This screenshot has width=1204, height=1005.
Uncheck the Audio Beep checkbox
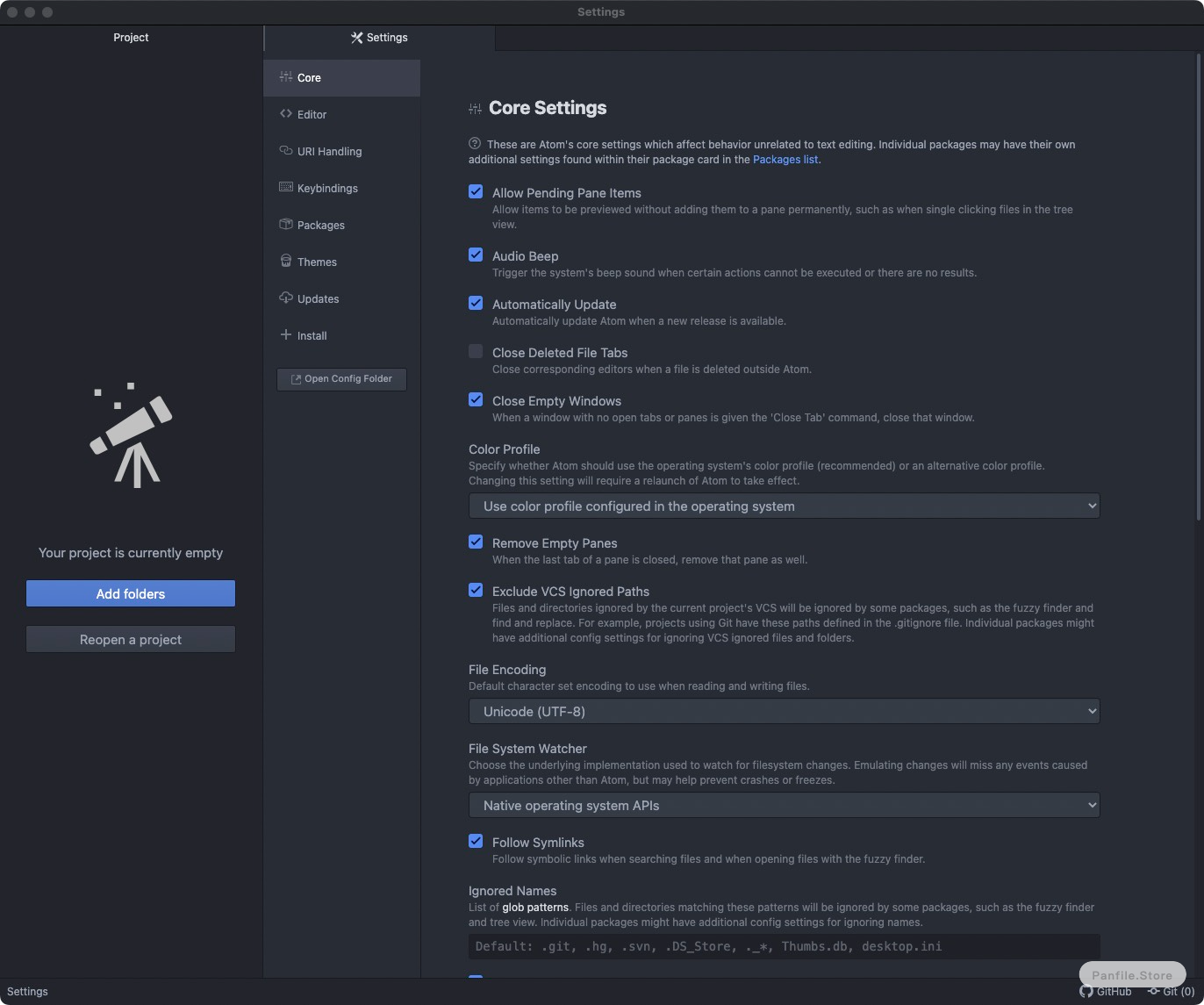pos(476,255)
